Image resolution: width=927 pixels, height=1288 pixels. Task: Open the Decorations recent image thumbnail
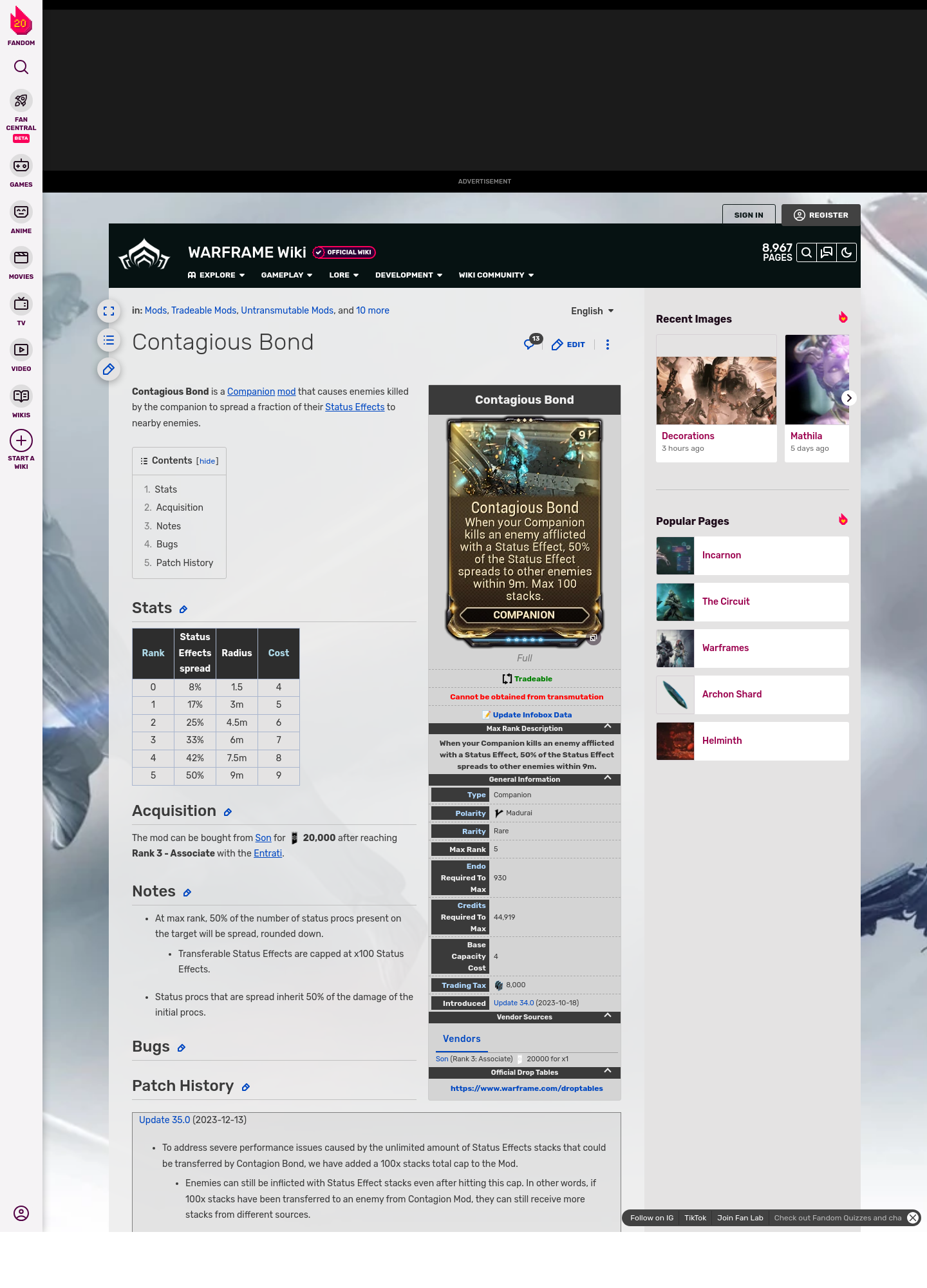[x=716, y=390]
